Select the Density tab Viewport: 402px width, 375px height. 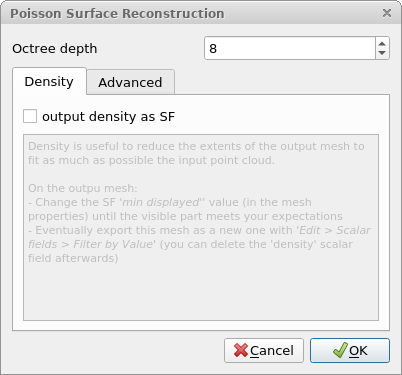pyautogui.click(x=49, y=81)
